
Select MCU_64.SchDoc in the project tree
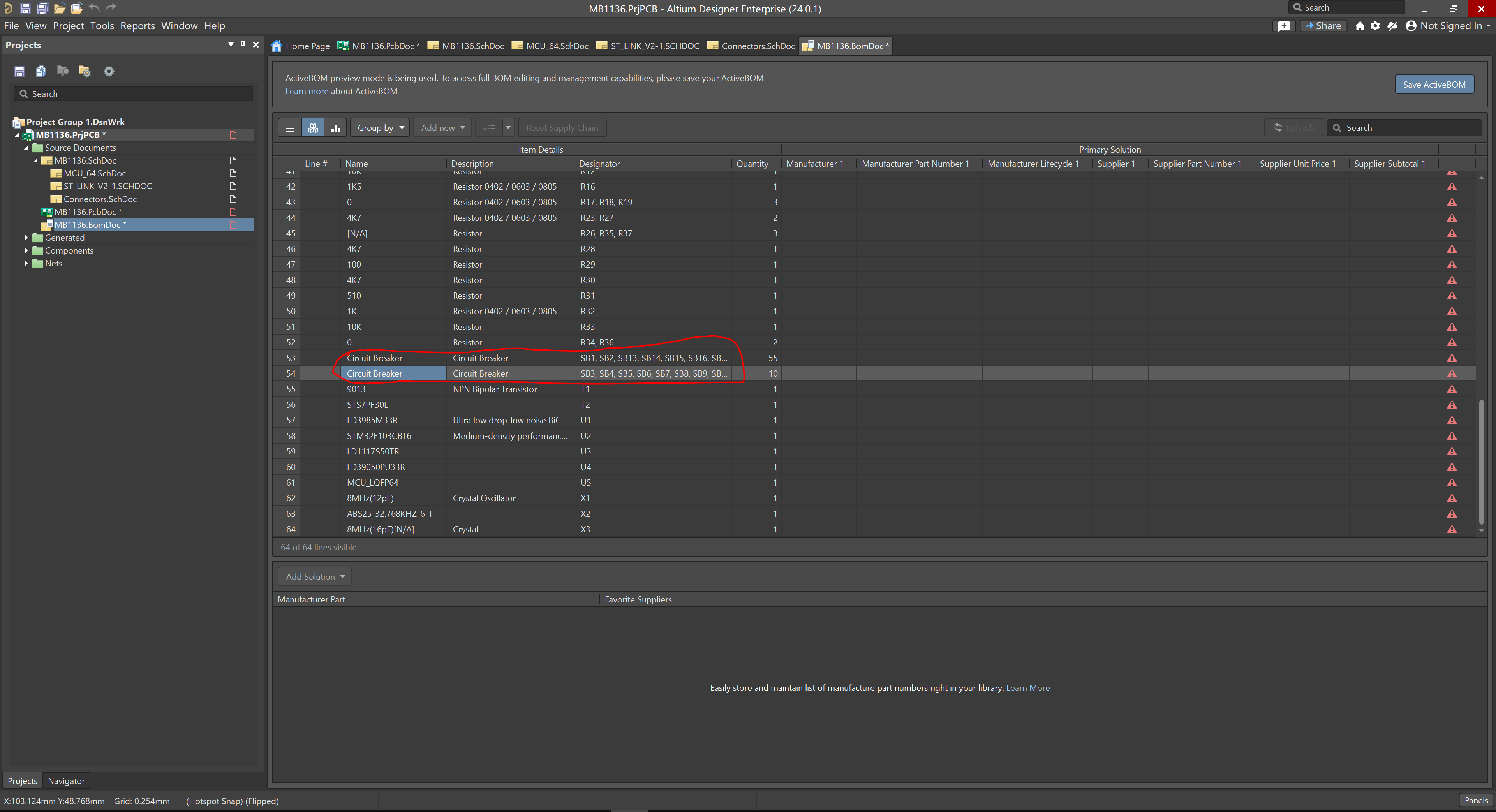click(95, 173)
